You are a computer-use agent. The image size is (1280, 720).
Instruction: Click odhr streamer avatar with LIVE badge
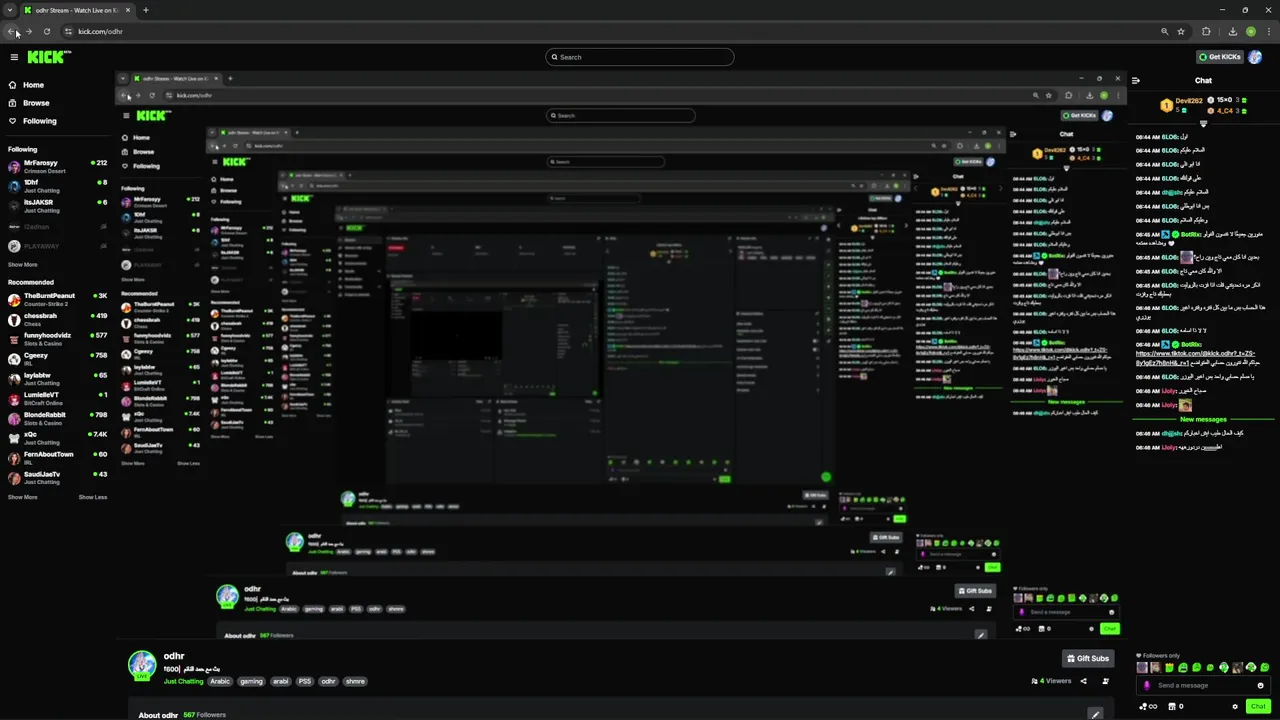click(x=142, y=665)
